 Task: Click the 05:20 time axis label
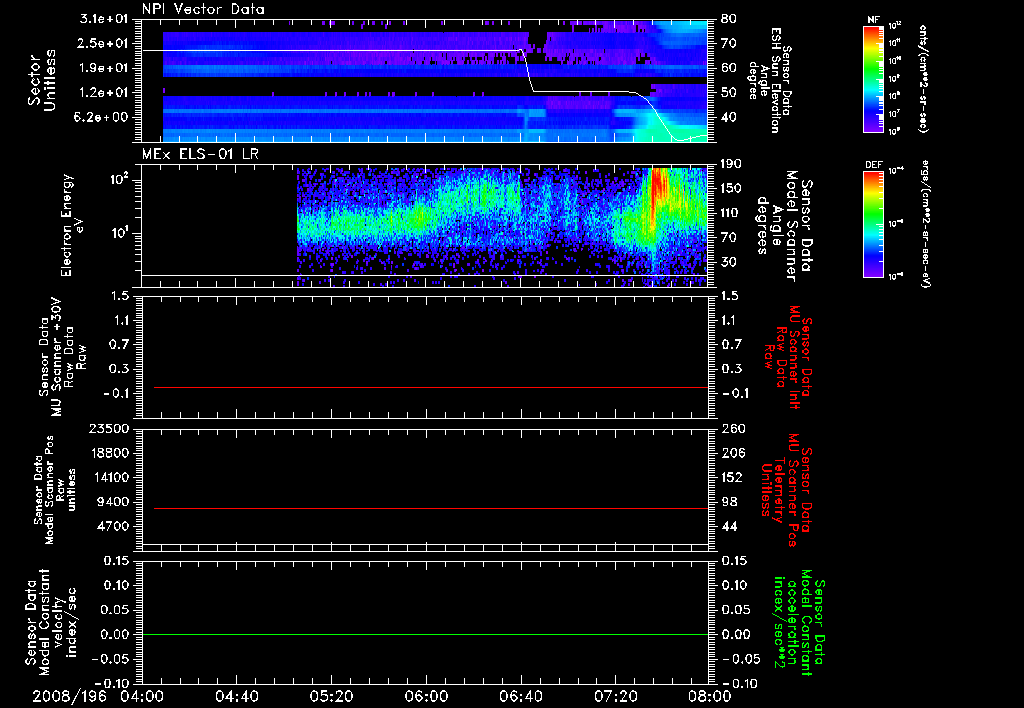330,696
